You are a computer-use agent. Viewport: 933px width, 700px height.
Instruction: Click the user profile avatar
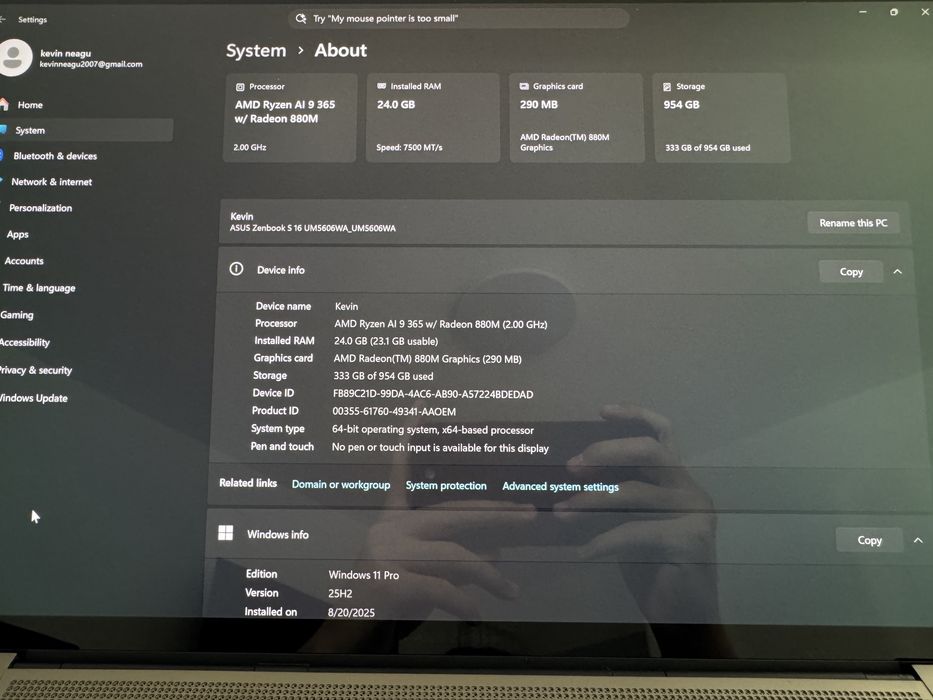[x=14, y=58]
